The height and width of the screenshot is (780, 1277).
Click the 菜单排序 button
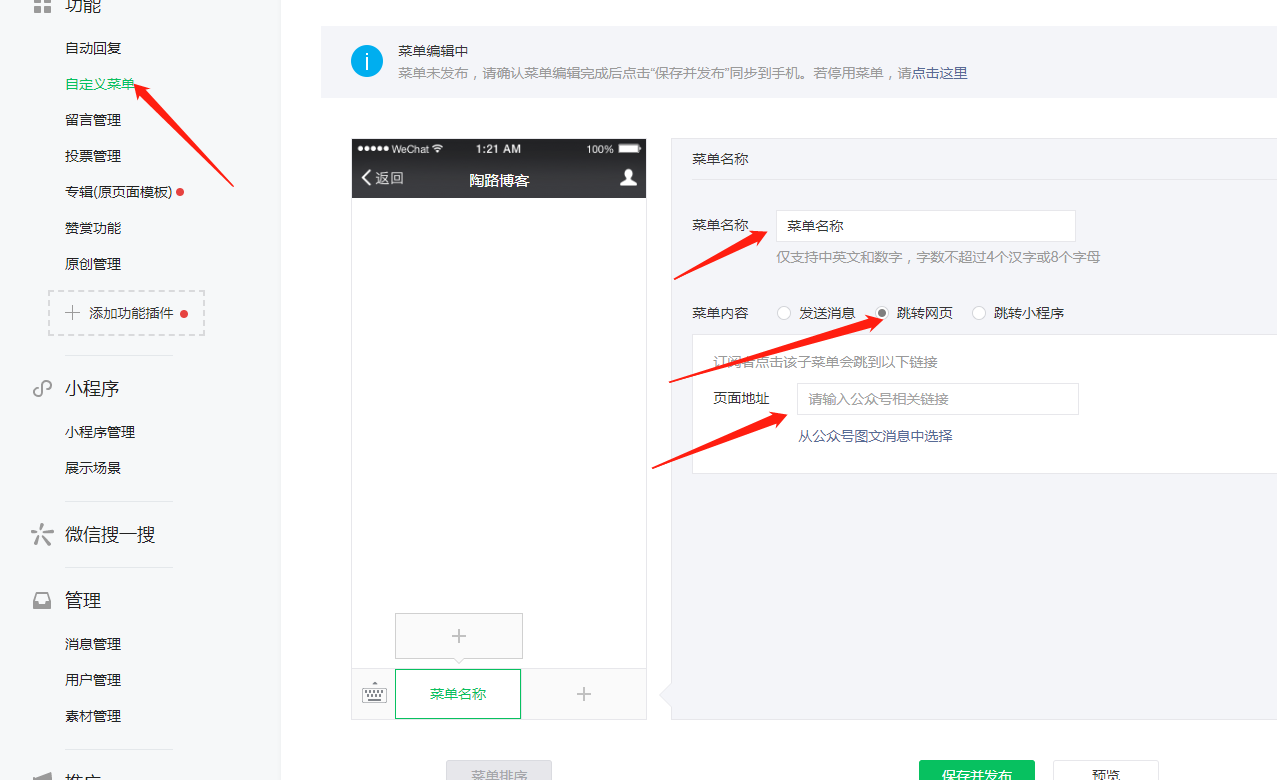499,770
